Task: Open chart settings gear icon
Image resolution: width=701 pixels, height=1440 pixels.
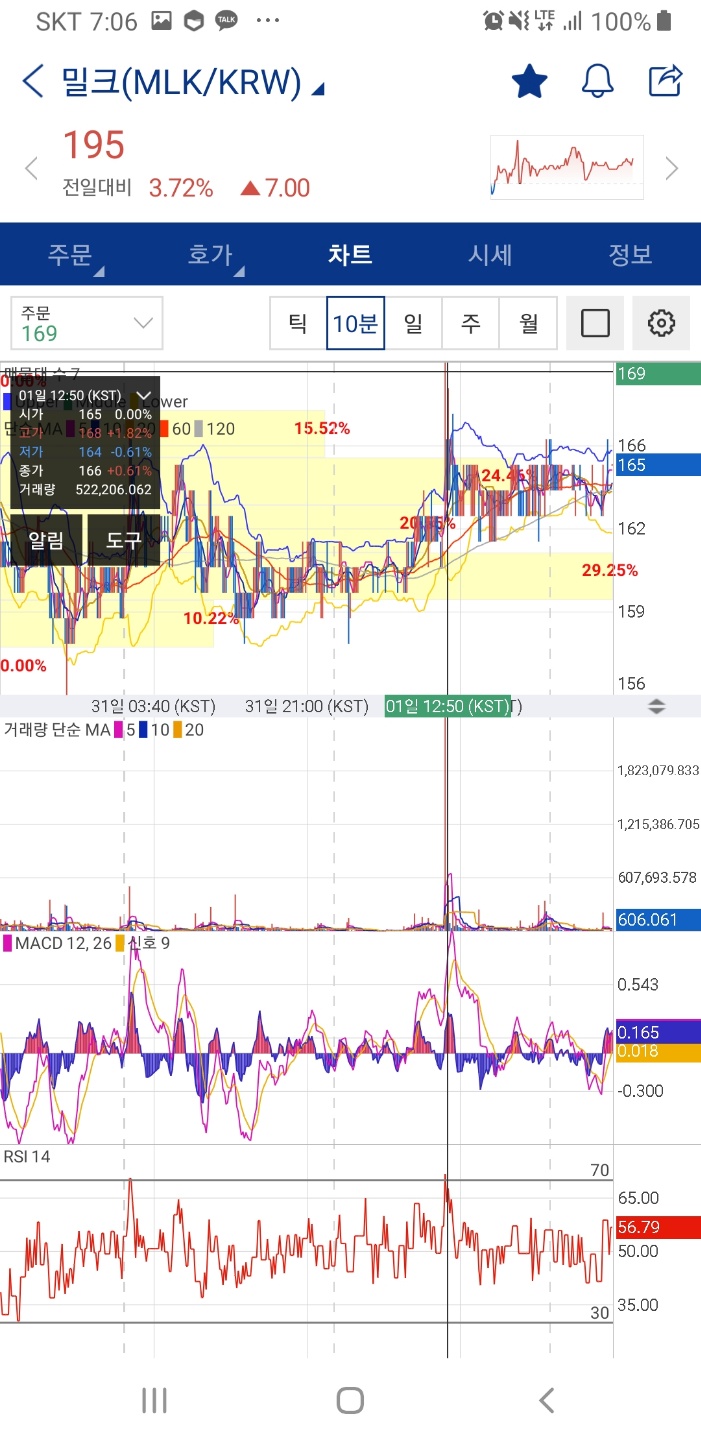Action: pyautogui.click(x=661, y=323)
